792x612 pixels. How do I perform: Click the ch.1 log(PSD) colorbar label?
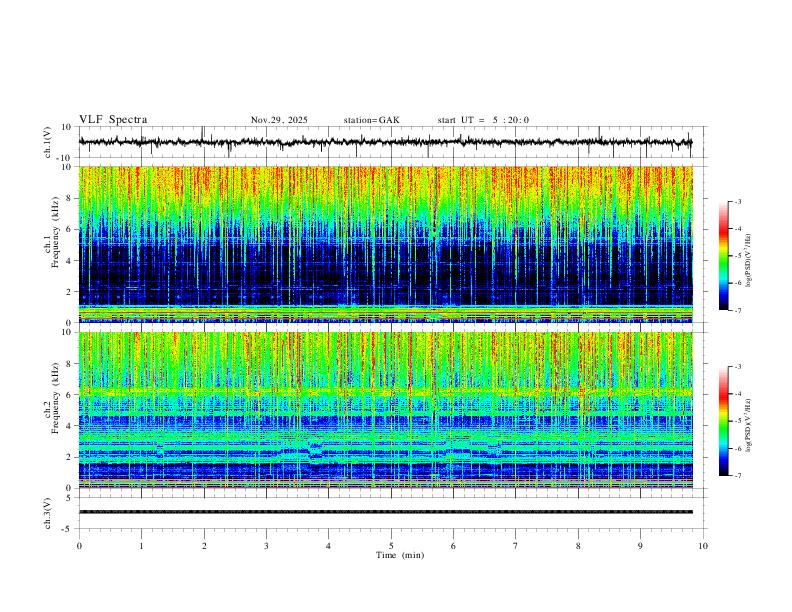748,261
